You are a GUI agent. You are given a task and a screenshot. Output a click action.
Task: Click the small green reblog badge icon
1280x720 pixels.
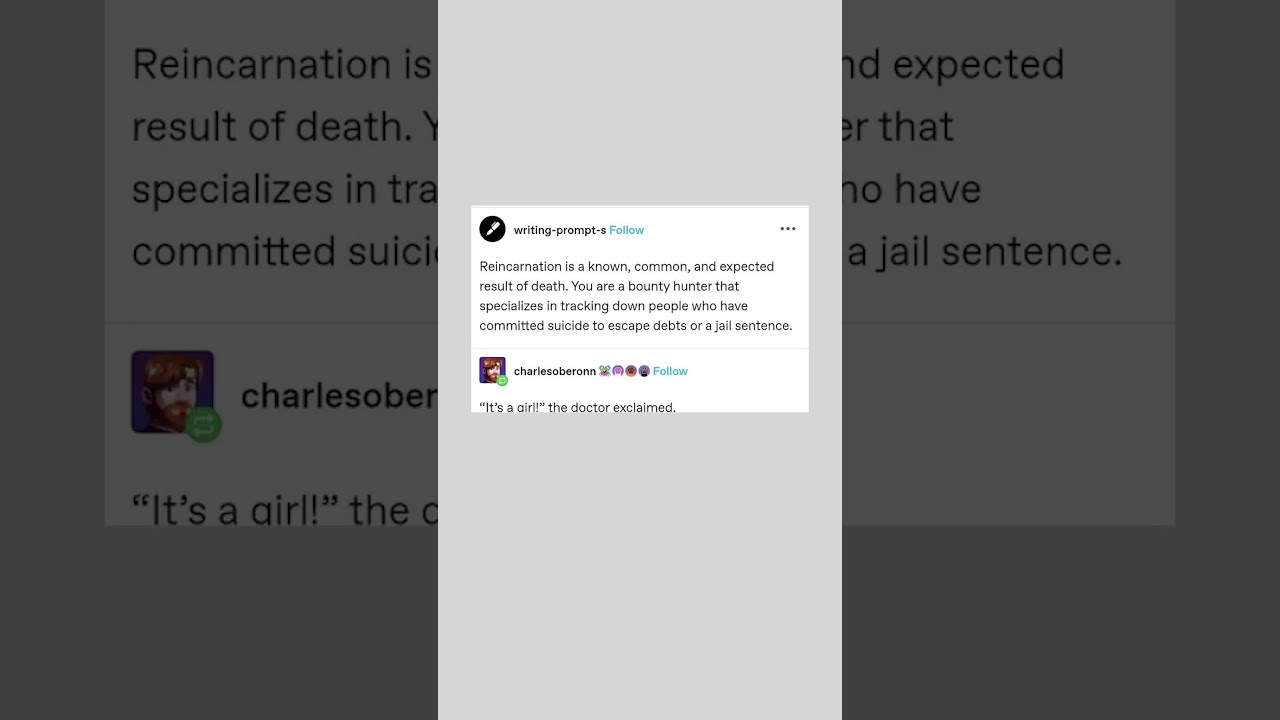click(502, 381)
